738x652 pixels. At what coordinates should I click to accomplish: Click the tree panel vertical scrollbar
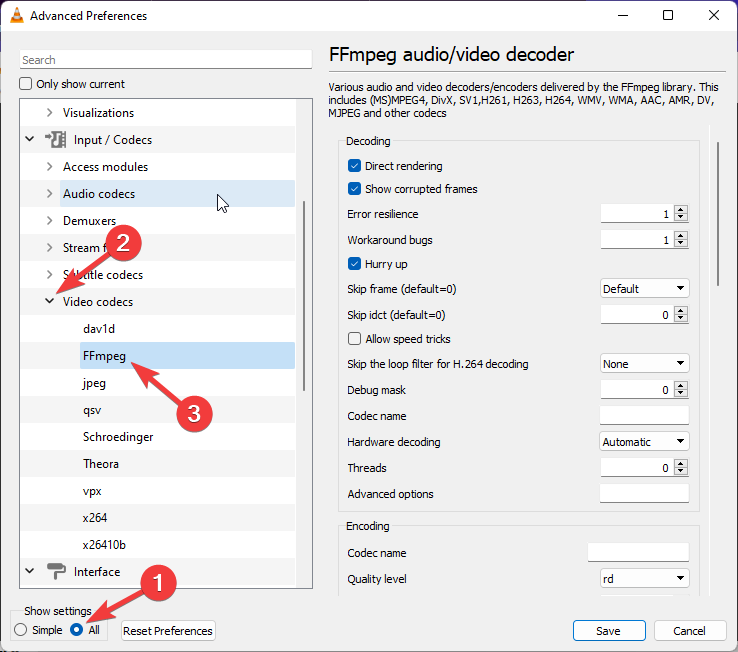tap(304, 296)
